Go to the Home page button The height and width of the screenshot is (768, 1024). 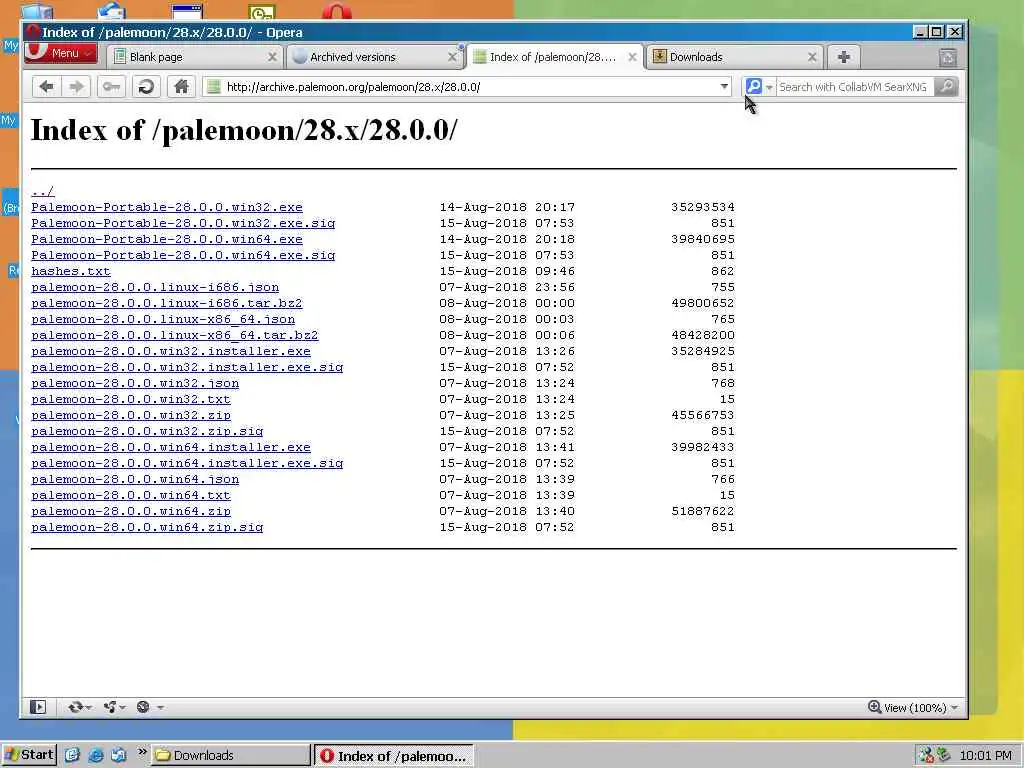pos(182,86)
